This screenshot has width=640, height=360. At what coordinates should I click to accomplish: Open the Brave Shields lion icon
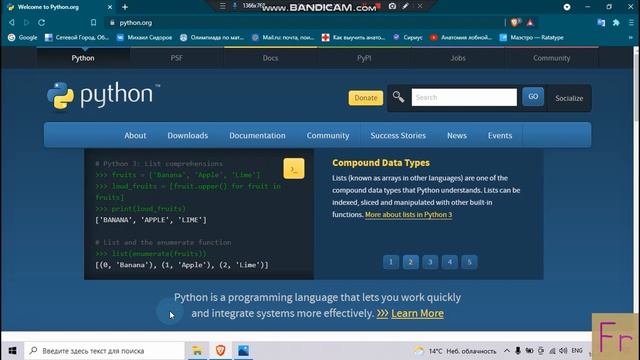515,22
